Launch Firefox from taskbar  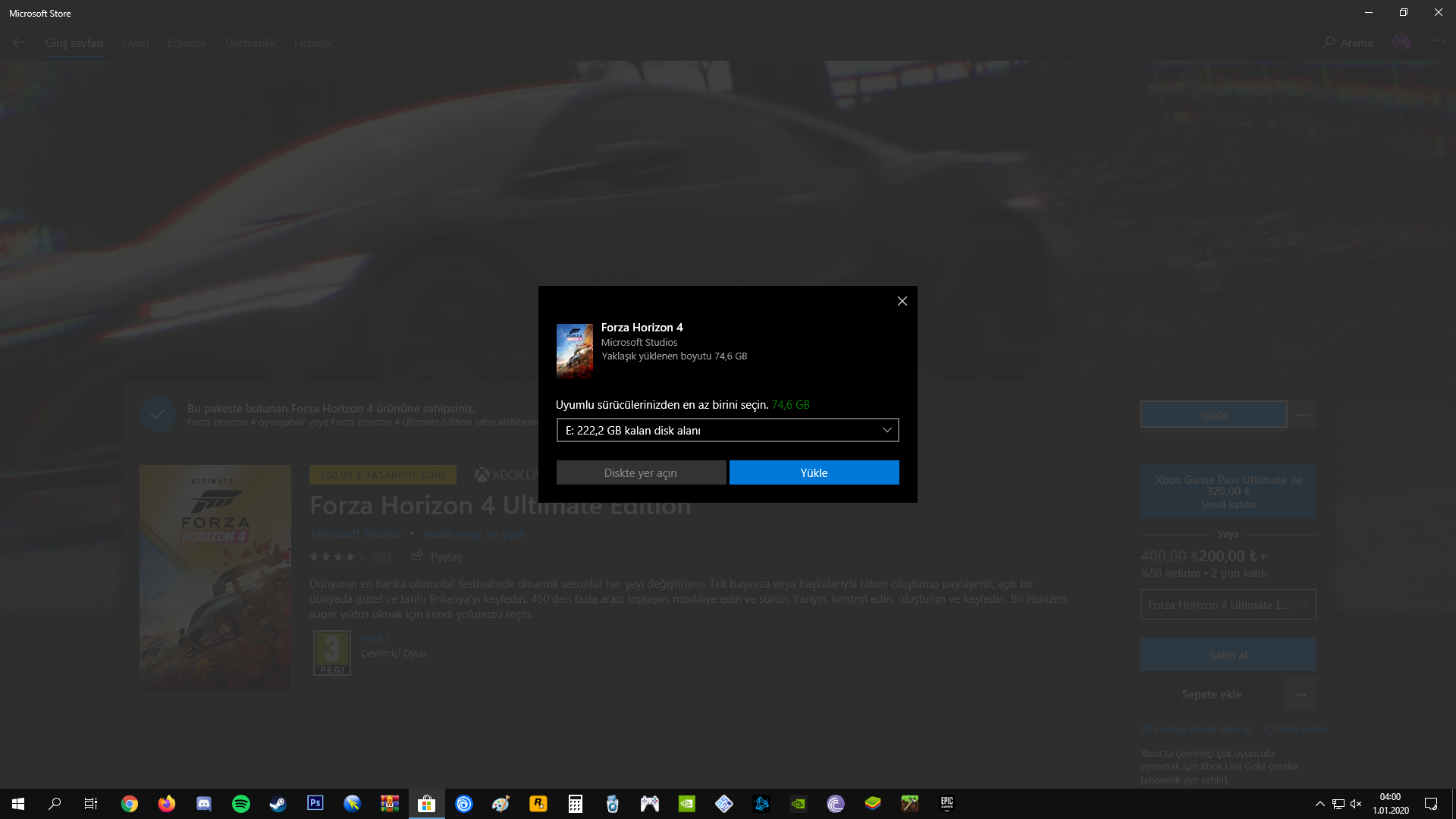(166, 804)
